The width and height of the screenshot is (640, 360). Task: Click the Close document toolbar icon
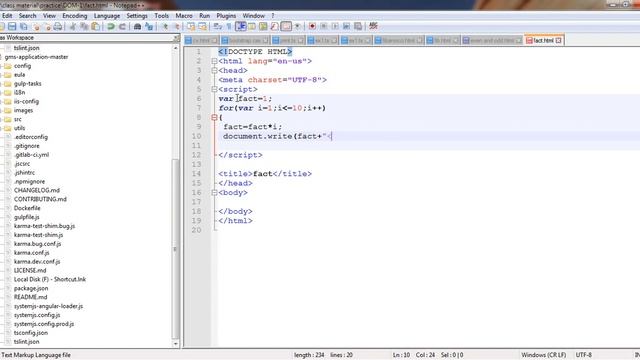click(37, 27)
